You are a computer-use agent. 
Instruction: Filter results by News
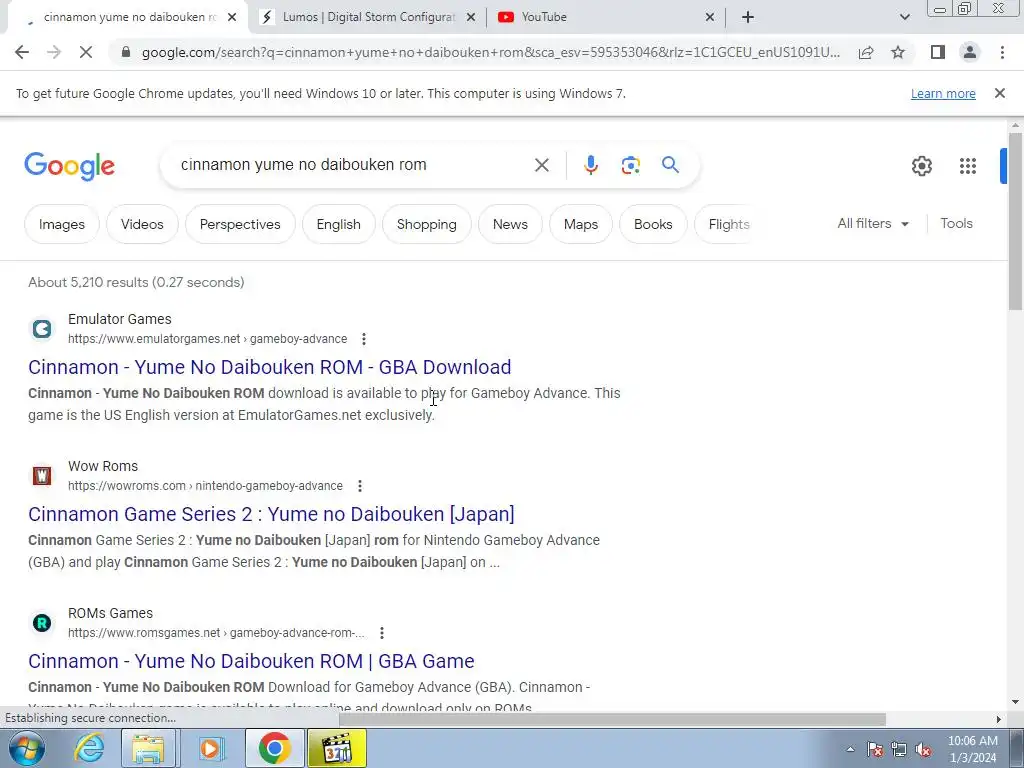pos(510,224)
